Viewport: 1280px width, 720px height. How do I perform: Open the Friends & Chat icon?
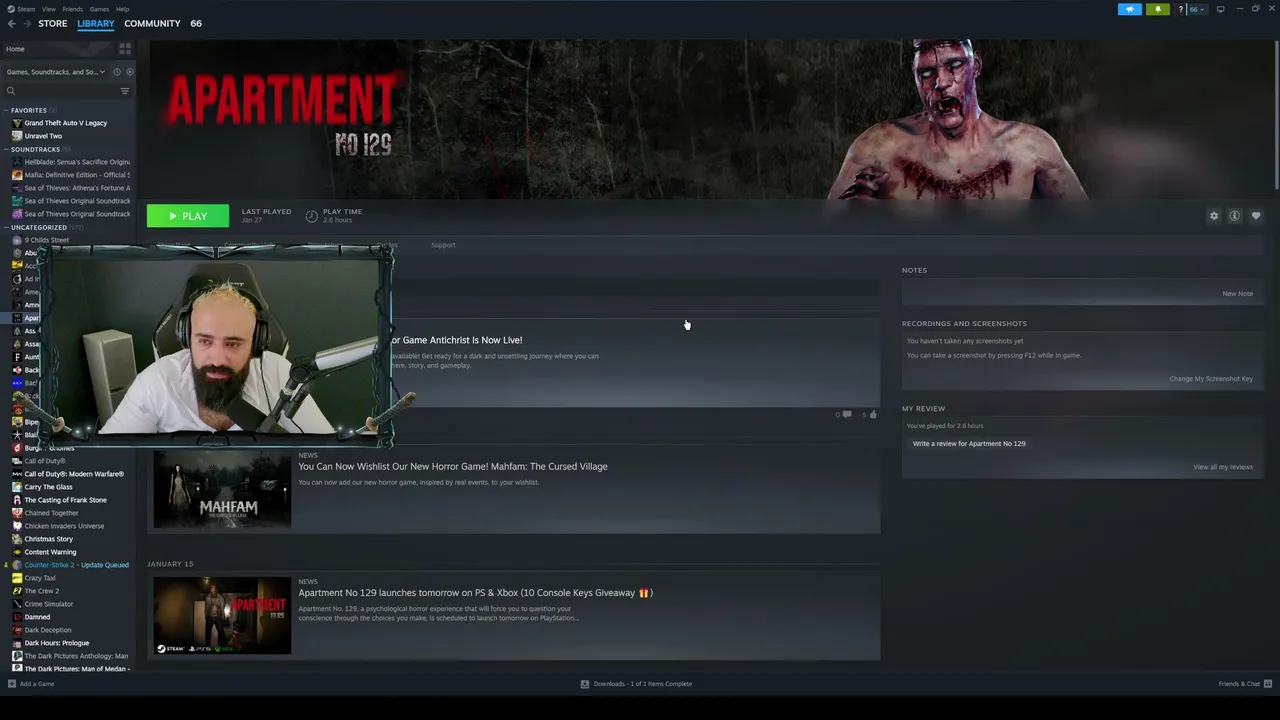click(1268, 684)
